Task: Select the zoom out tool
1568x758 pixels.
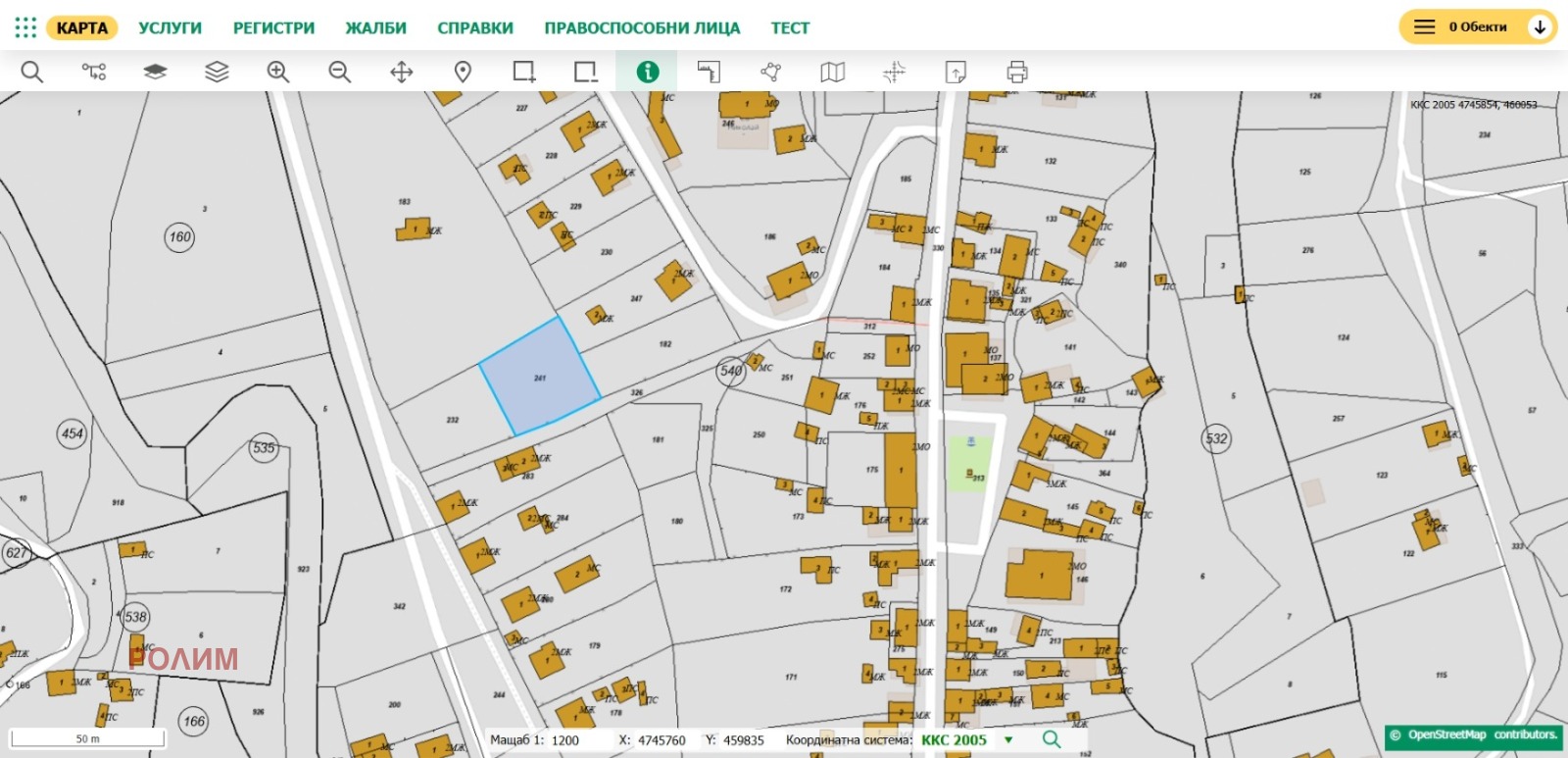Action: pos(340,72)
